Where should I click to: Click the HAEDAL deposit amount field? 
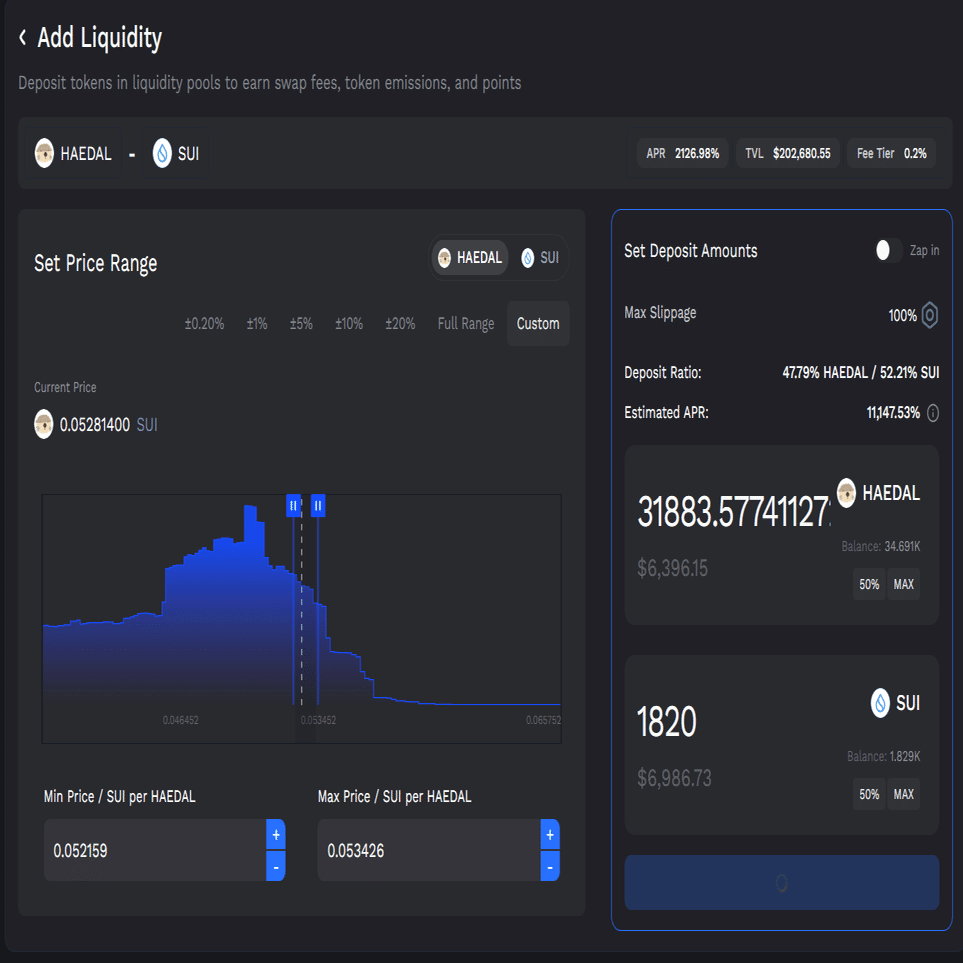pos(734,512)
